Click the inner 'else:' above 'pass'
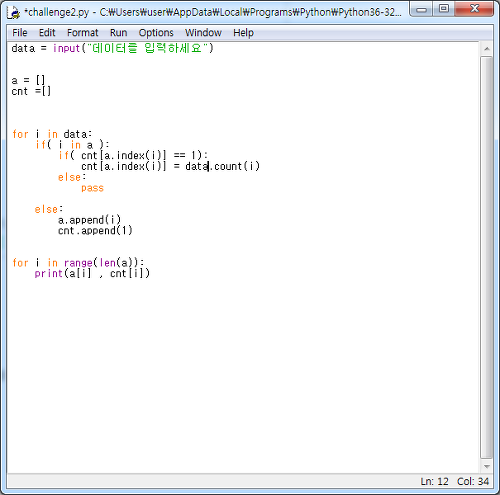The width and height of the screenshot is (500, 495). coord(72,177)
